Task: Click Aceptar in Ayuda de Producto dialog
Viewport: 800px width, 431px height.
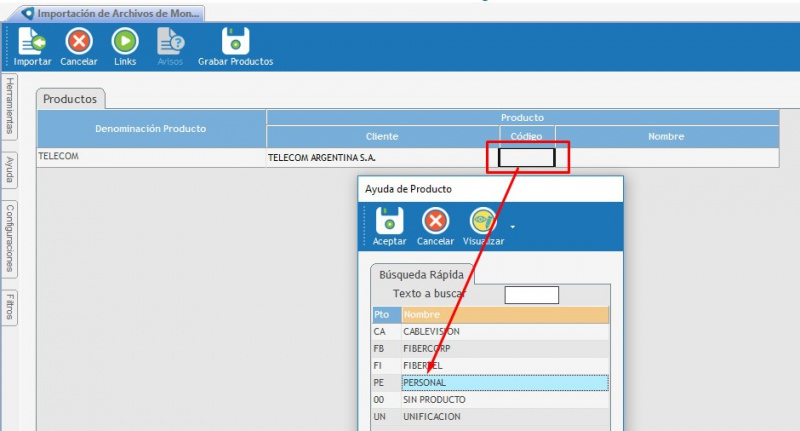Action: click(x=389, y=221)
